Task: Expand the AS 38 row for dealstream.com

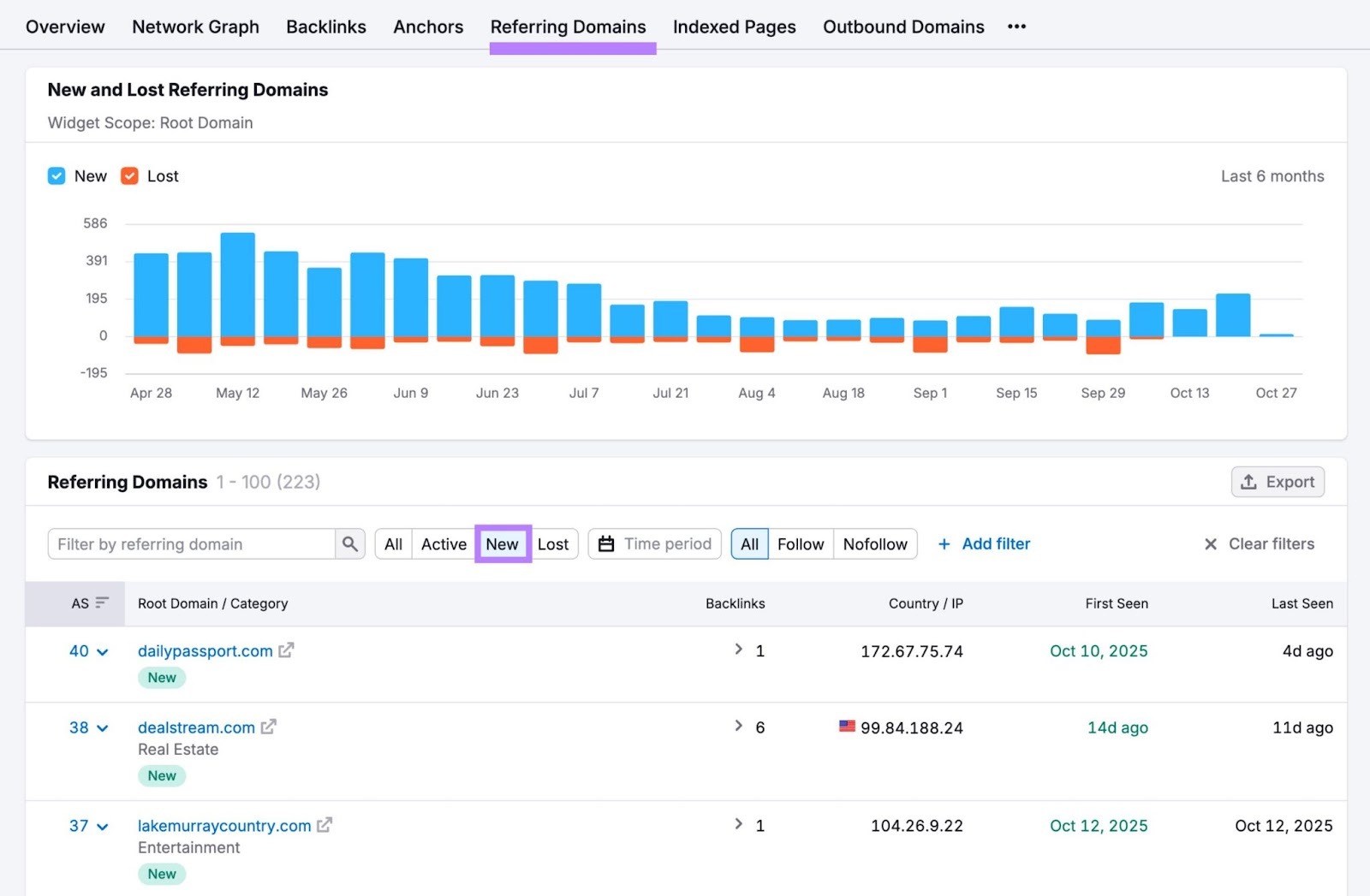Action: pos(103,727)
